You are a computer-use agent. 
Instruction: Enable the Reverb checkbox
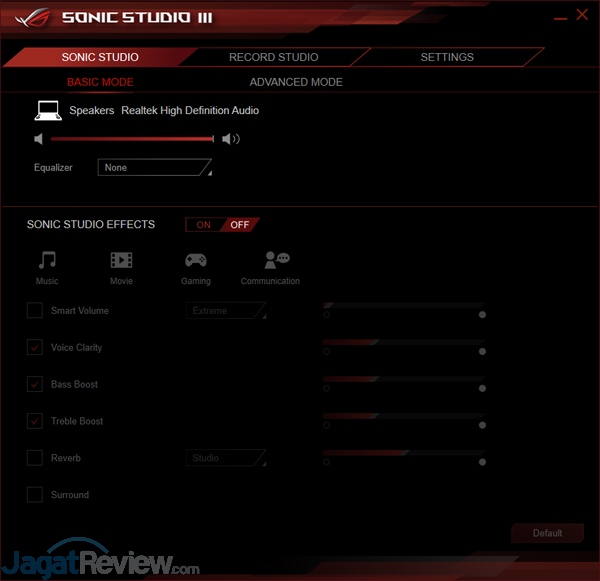point(35,458)
